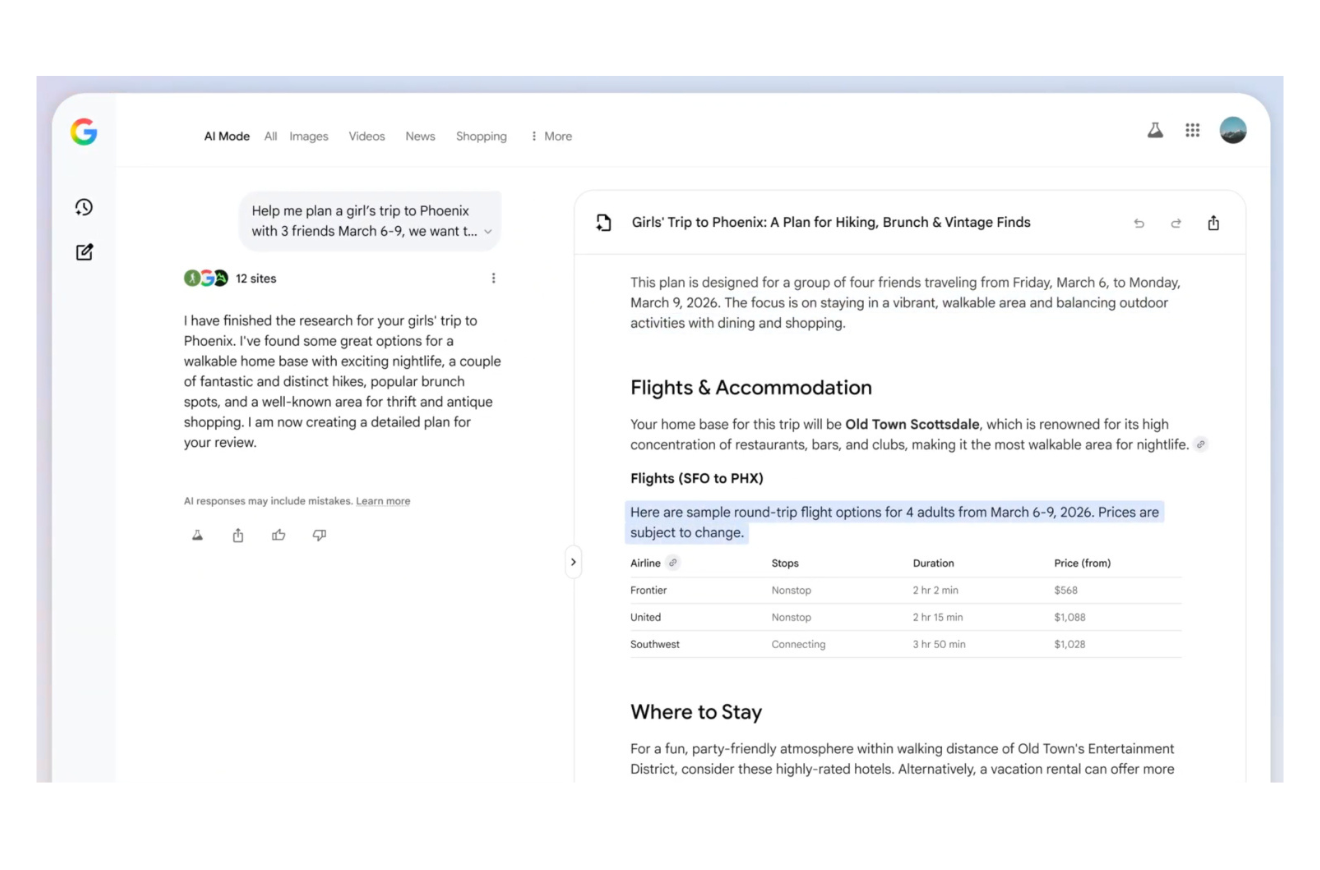Open AI Mode history icon
The image size is (1320, 870).
[x=84, y=207]
